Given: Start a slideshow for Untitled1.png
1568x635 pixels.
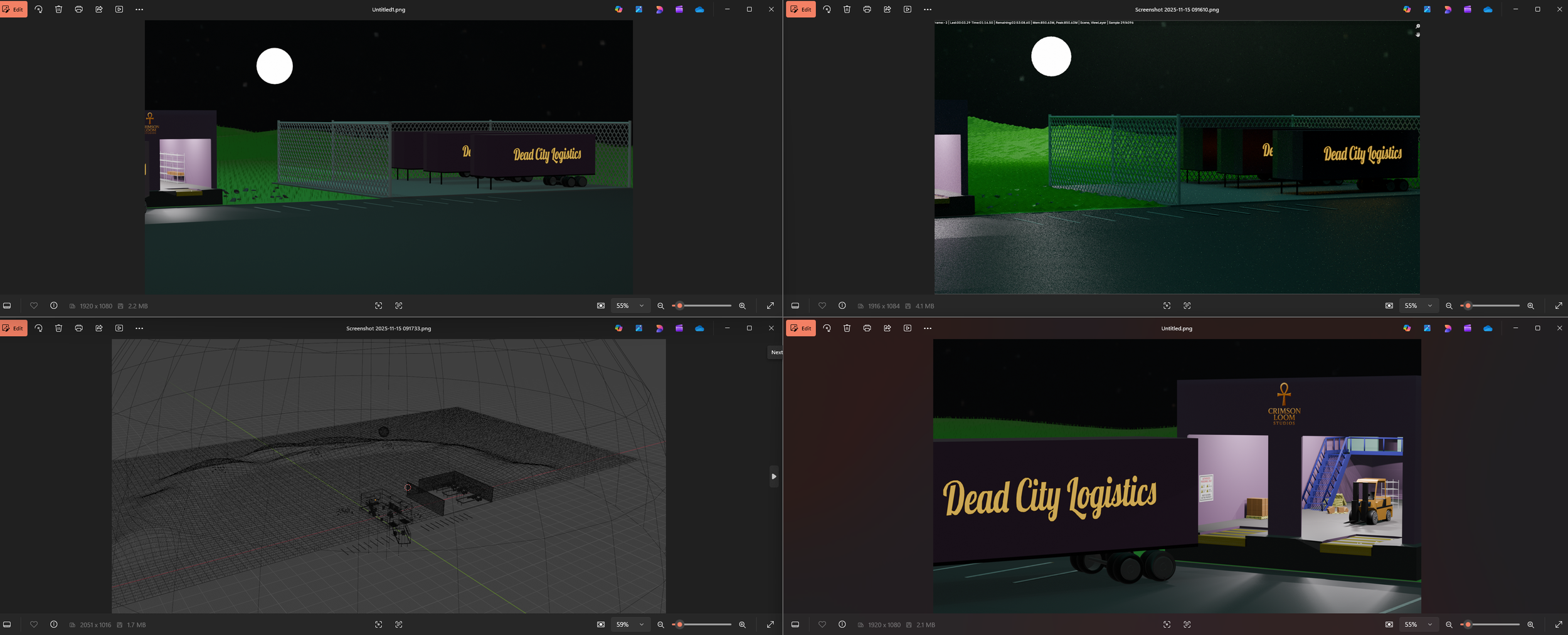Looking at the screenshot, I should tap(119, 9).
